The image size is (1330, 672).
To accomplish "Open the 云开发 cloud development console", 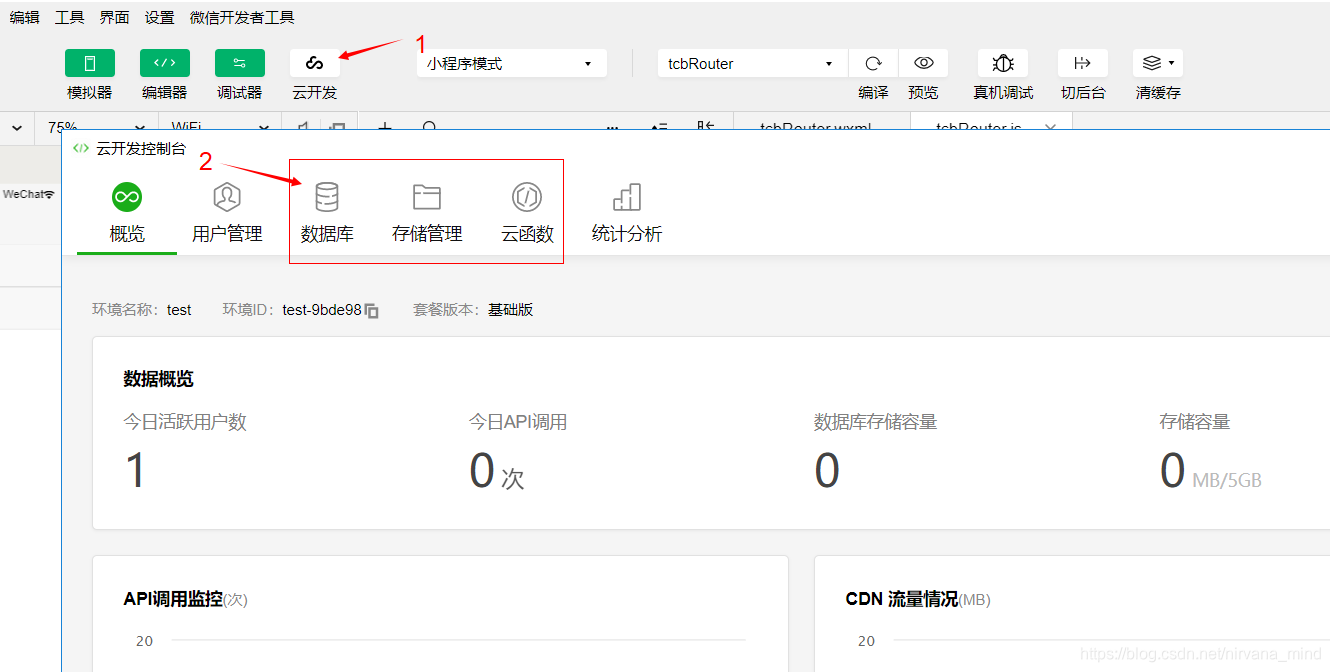I will (315, 63).
